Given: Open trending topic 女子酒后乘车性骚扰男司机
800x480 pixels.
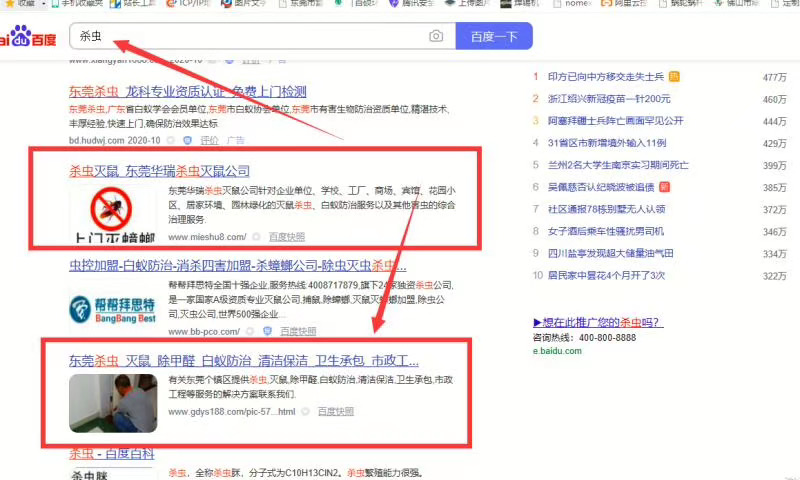Looking at the screenshot, I should click(x=606, y=231).
